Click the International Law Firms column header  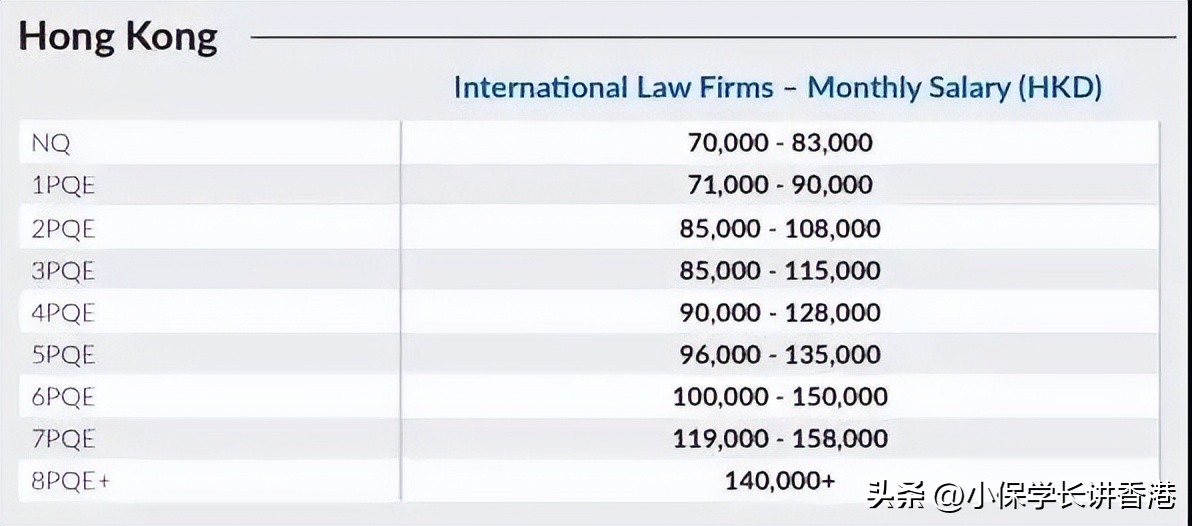778,88
